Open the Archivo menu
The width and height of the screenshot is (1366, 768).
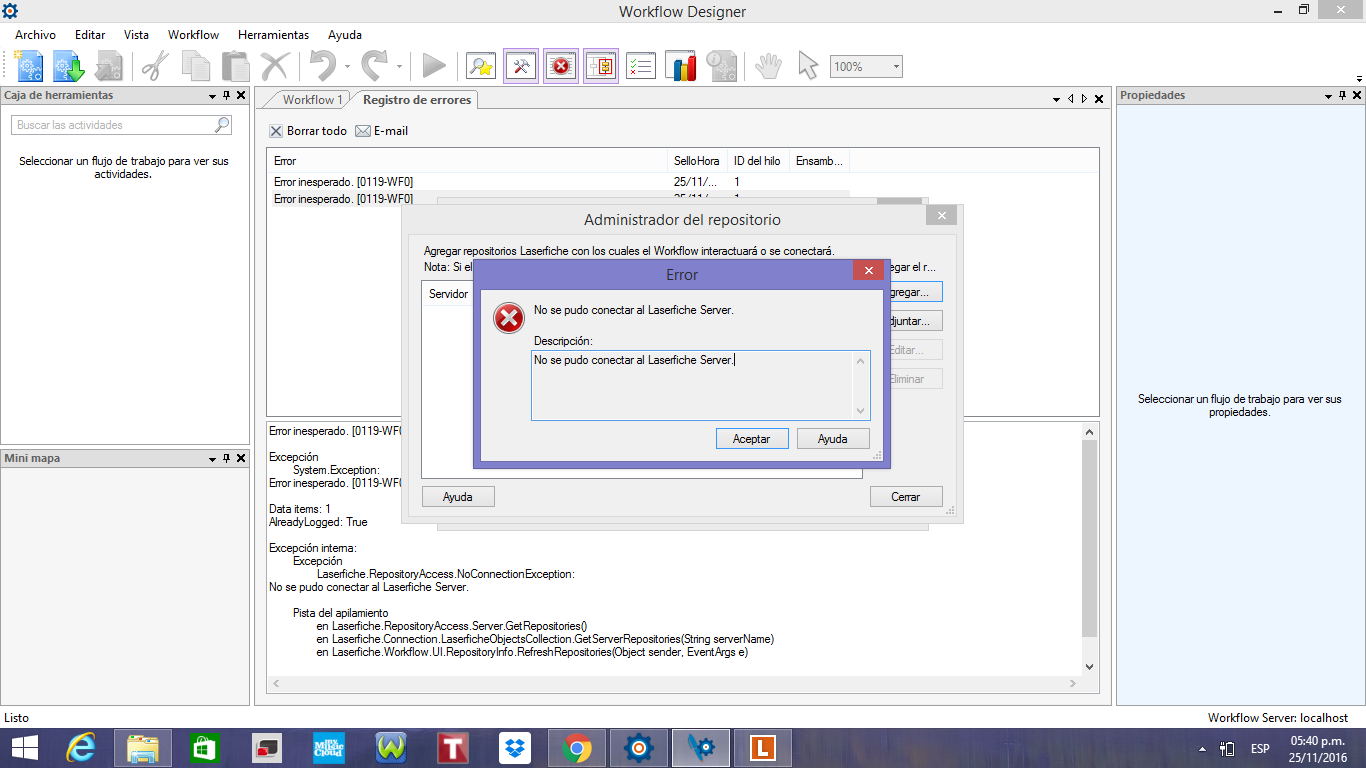35,35
